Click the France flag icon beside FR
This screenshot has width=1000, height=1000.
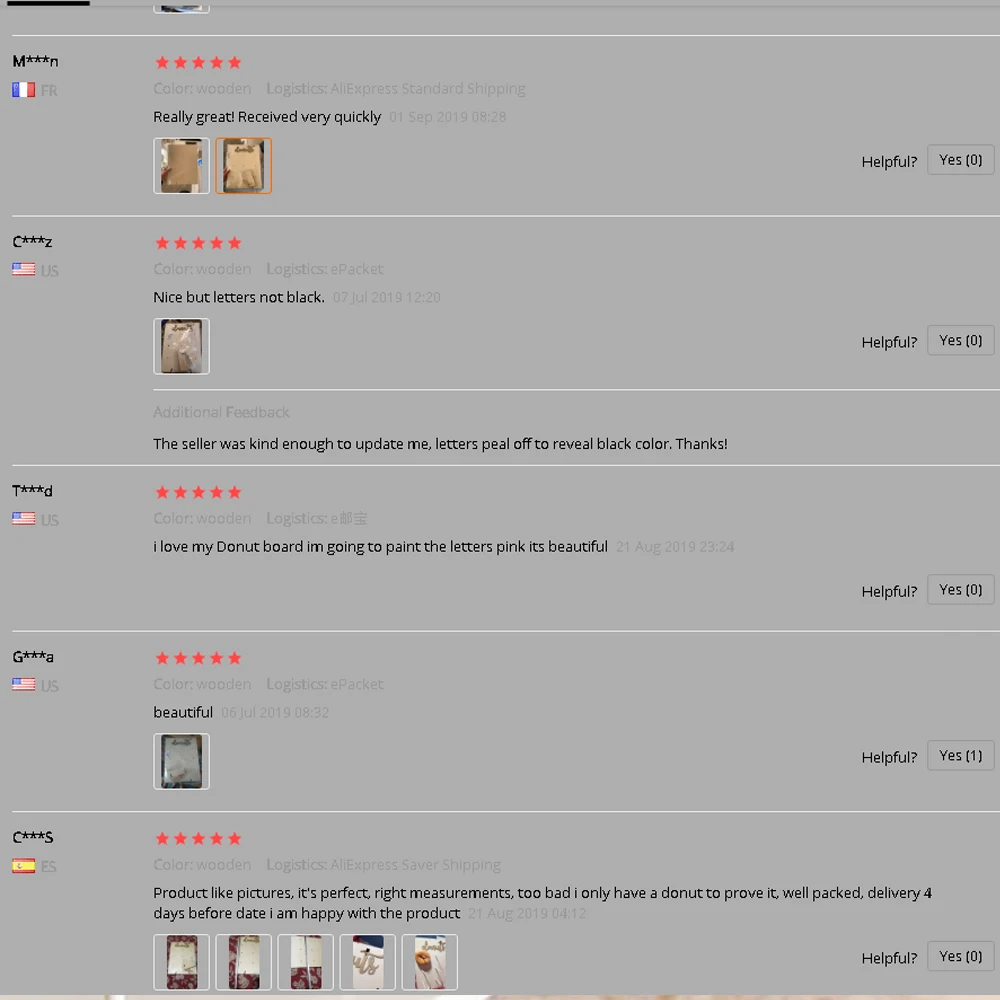tap(24, 90)
